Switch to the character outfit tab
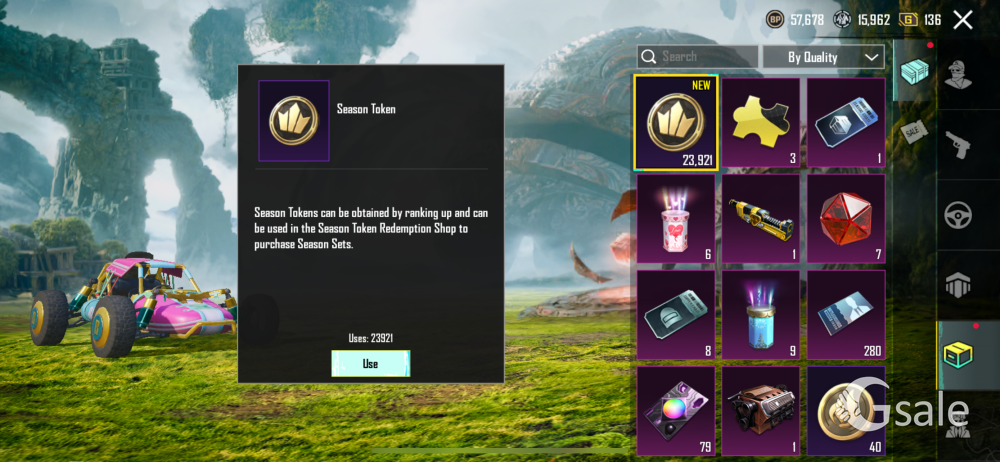1000x462 pixels. [959, 75]
